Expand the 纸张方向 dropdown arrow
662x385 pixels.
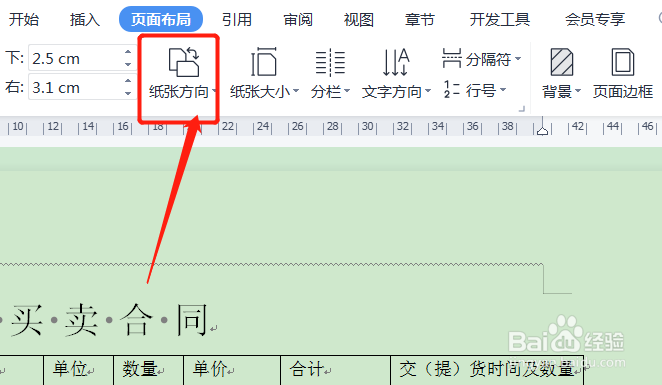[x=214, y=91]
